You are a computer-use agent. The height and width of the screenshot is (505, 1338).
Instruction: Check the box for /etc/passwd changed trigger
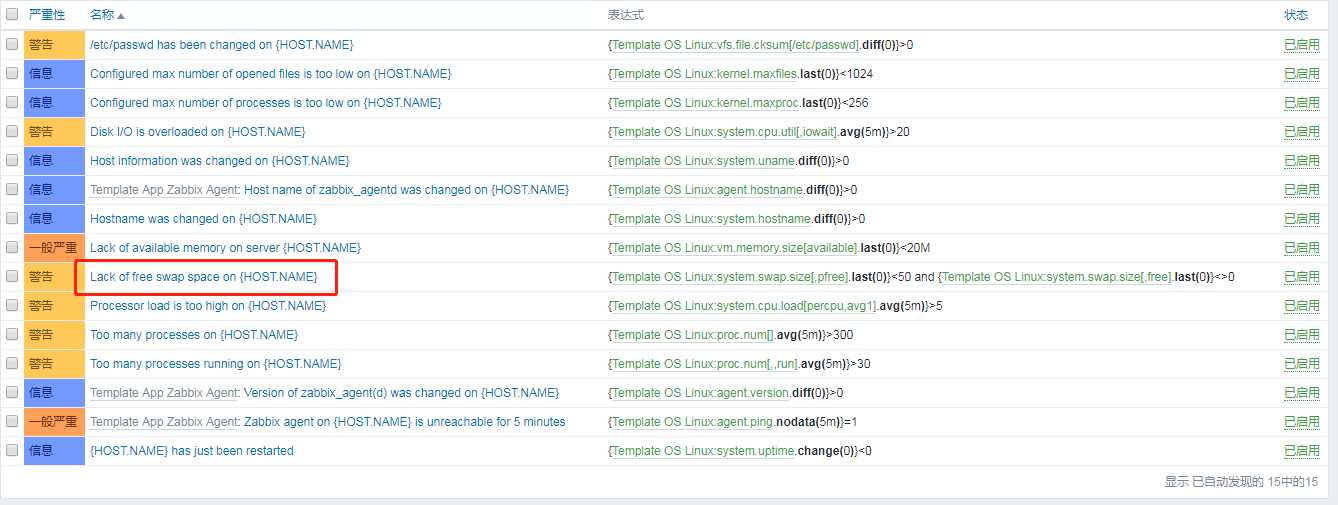coord(12,45)
